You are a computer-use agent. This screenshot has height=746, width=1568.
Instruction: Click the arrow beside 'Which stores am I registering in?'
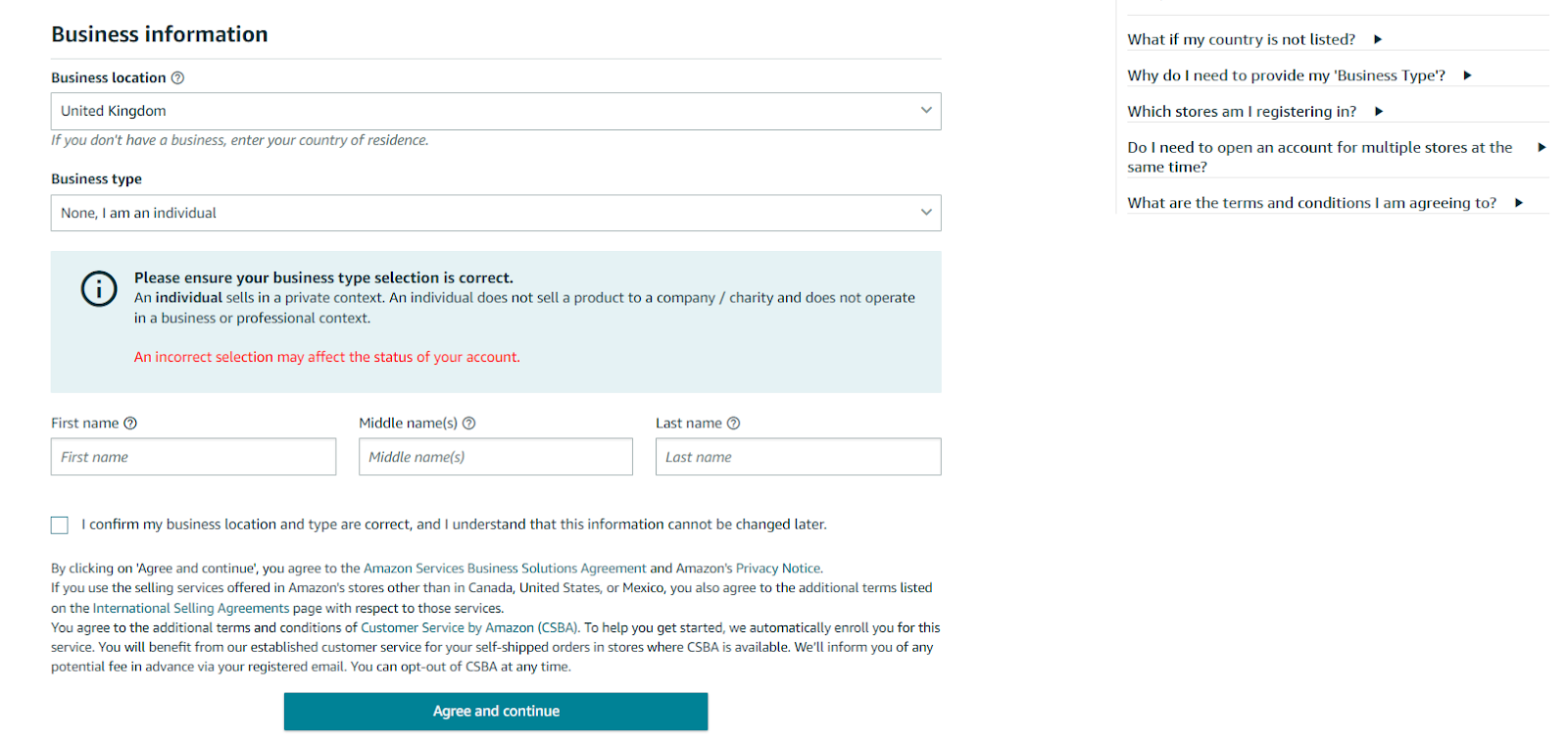(x=1379, y=111)
